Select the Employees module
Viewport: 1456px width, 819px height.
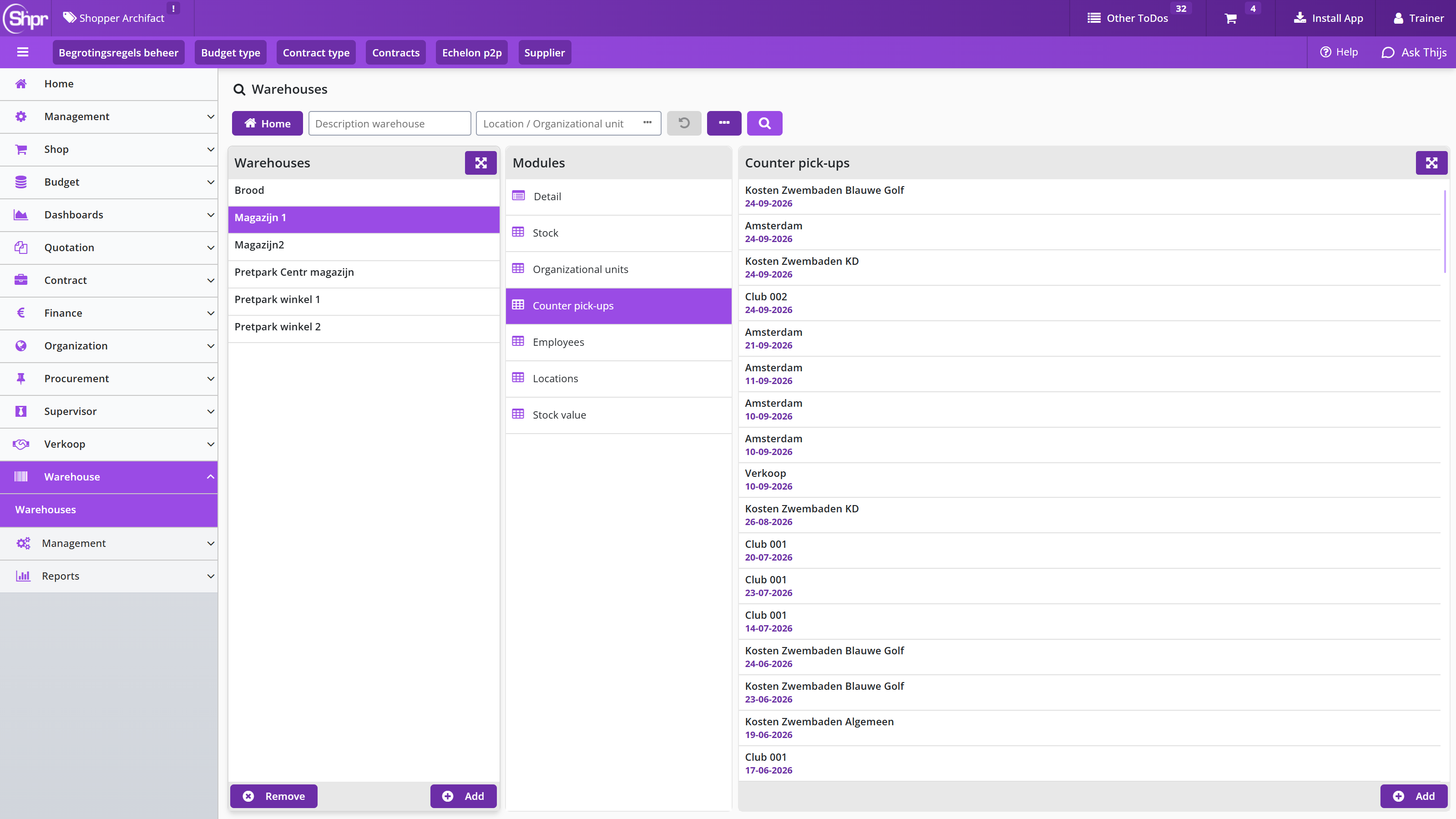click(618, 342)
